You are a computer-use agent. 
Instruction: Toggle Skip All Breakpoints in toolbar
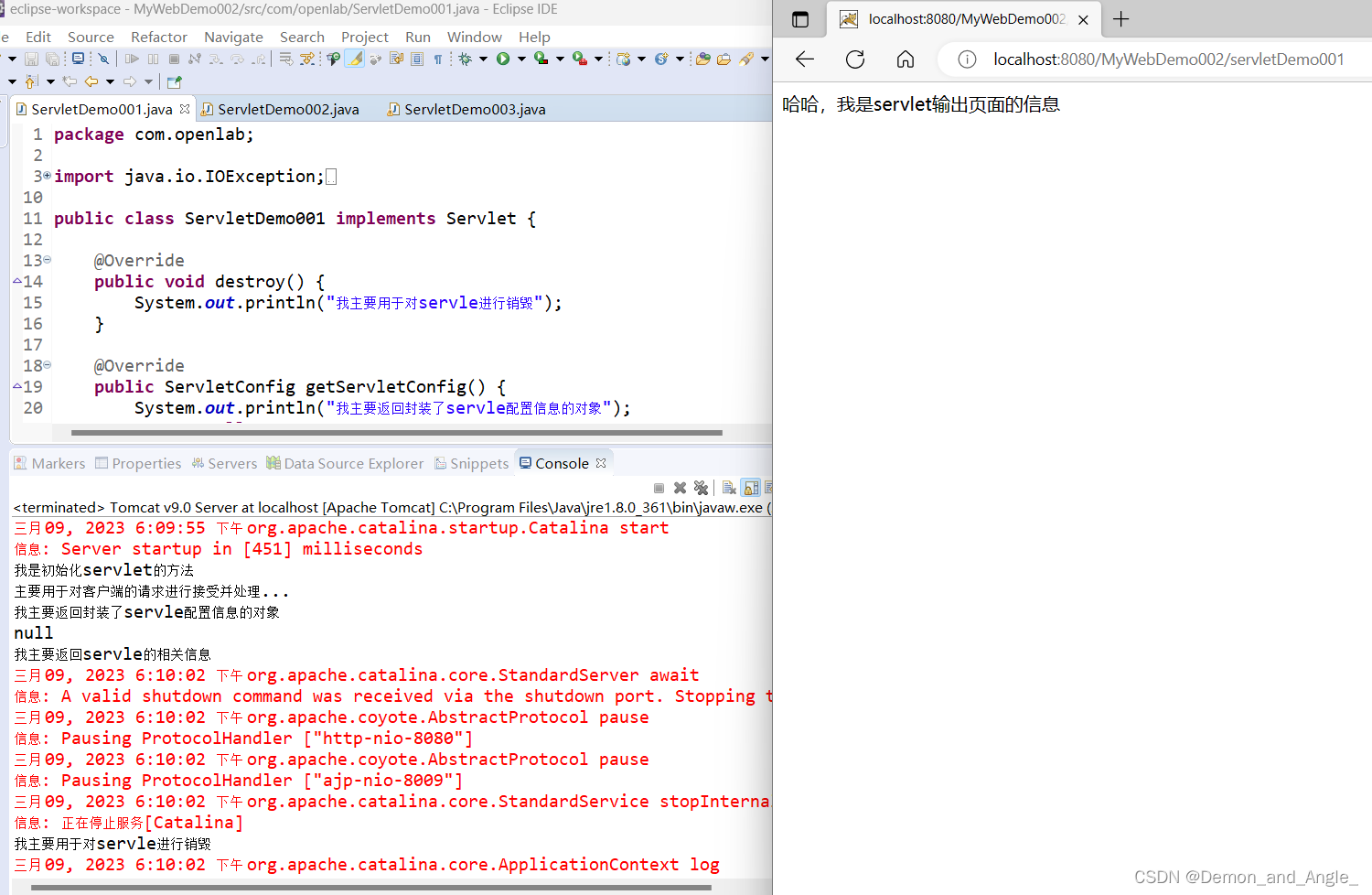(103, 59)
